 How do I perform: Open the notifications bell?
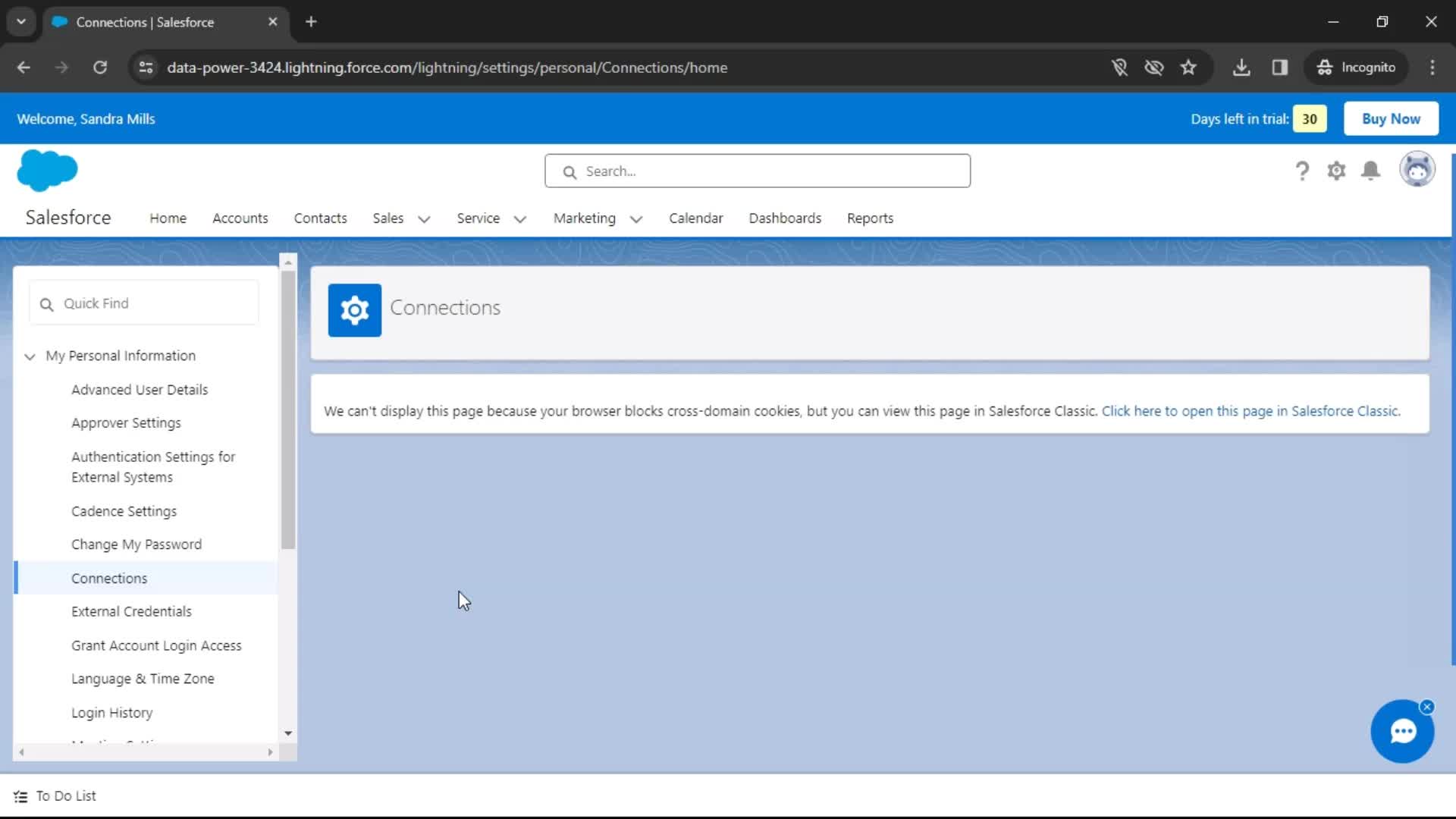click(x=1370, y=171)
